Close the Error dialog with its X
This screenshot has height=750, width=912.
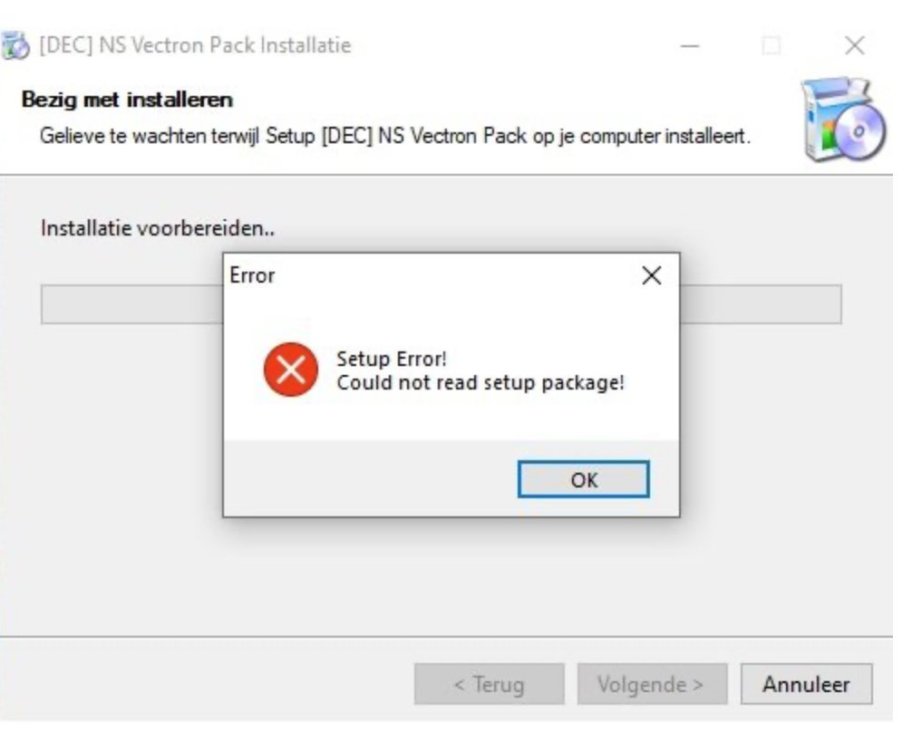click(651, 275)
